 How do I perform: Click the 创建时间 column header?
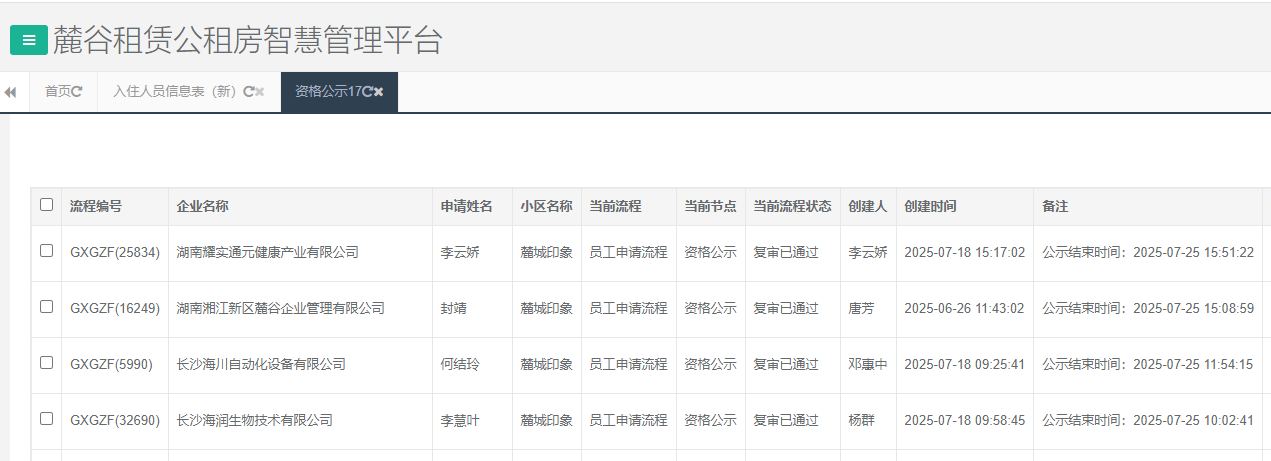pos(930,206)
